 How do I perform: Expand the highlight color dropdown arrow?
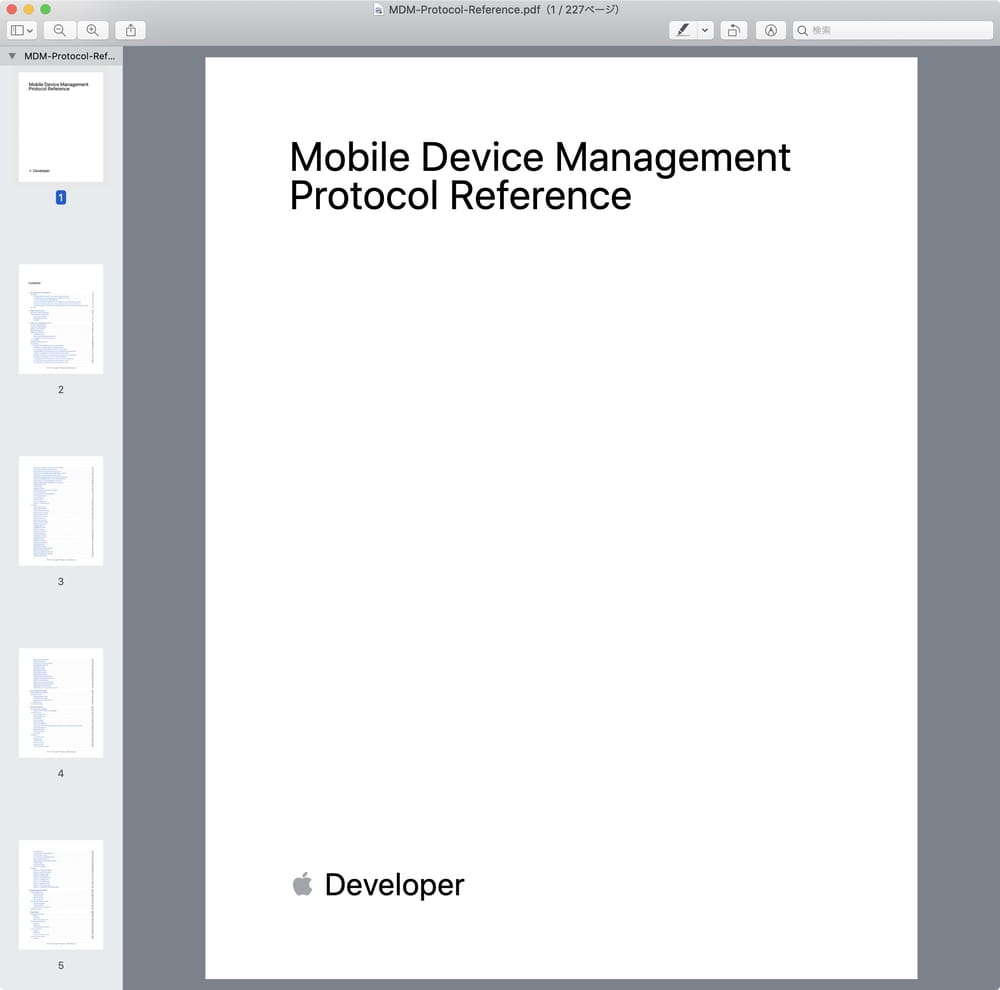pos(705,30)
